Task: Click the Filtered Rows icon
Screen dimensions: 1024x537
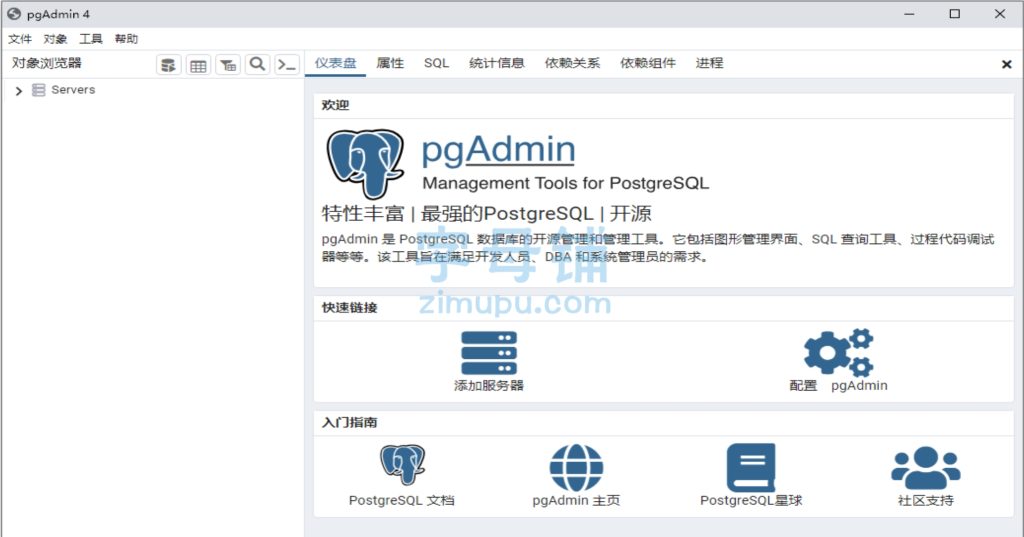Action: coord(228,65)
